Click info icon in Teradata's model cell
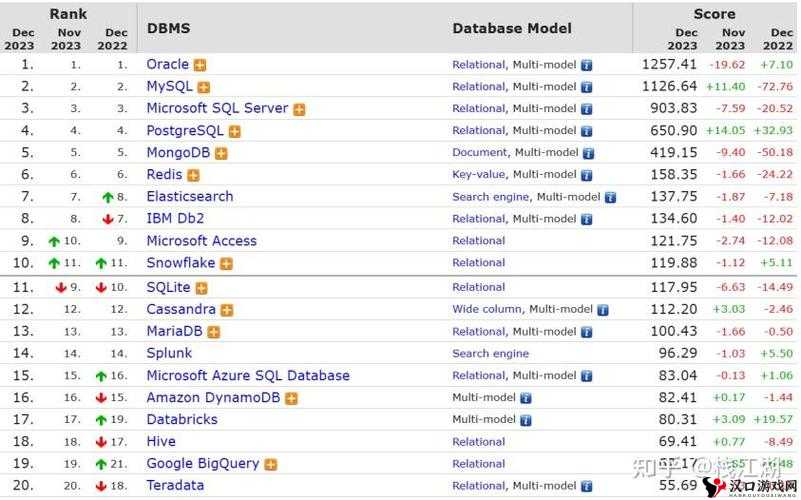Screen dimensions: 801x500 (x=587, y=486)
